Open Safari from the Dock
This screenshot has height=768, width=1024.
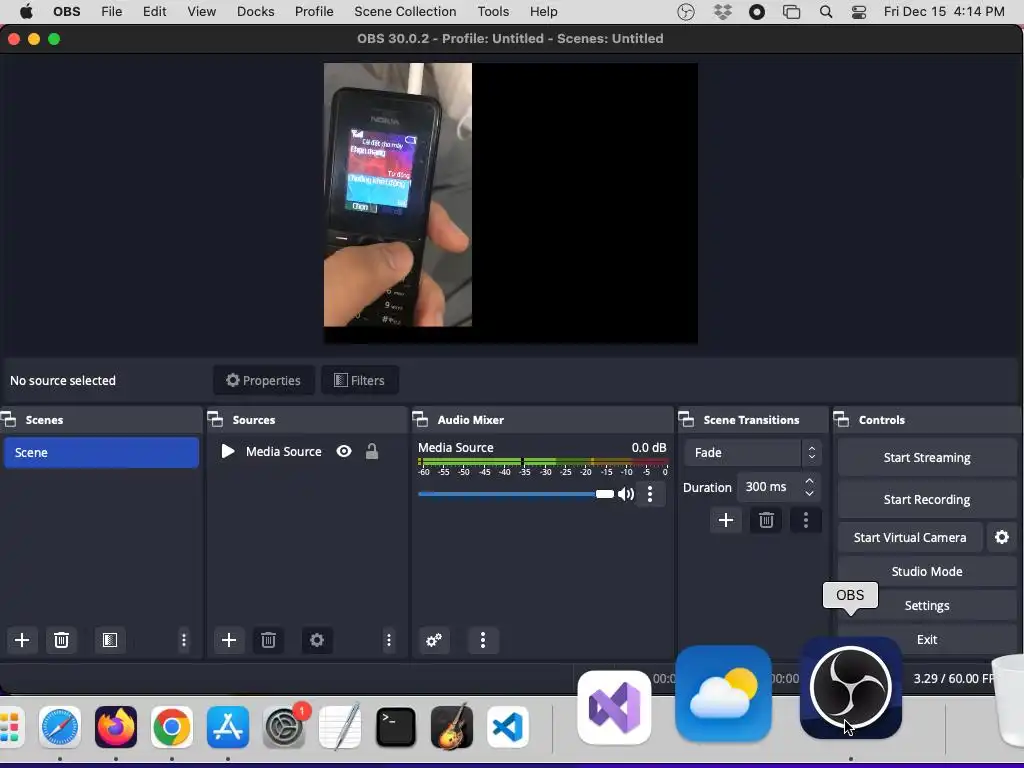pos(60,727)
